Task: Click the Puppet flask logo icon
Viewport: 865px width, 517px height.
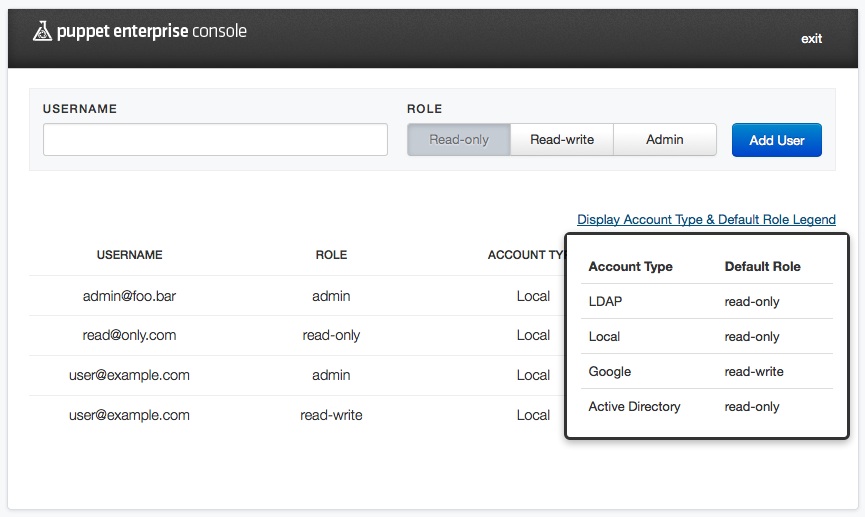Action: (41, 32)
